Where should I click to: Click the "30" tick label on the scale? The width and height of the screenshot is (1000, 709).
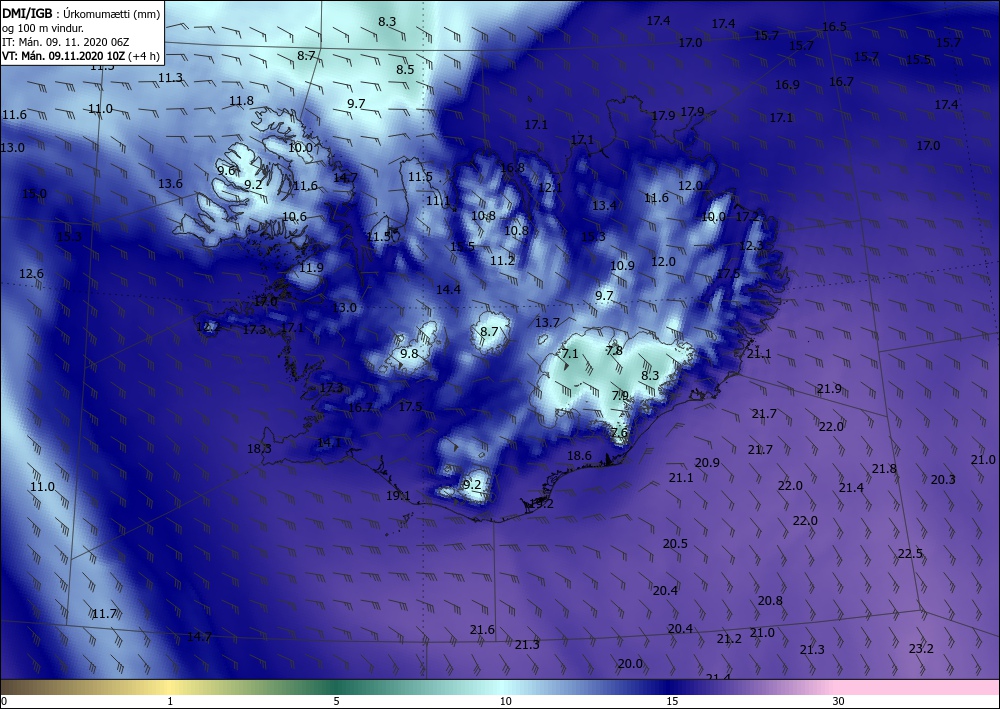[x=838, y=701]
